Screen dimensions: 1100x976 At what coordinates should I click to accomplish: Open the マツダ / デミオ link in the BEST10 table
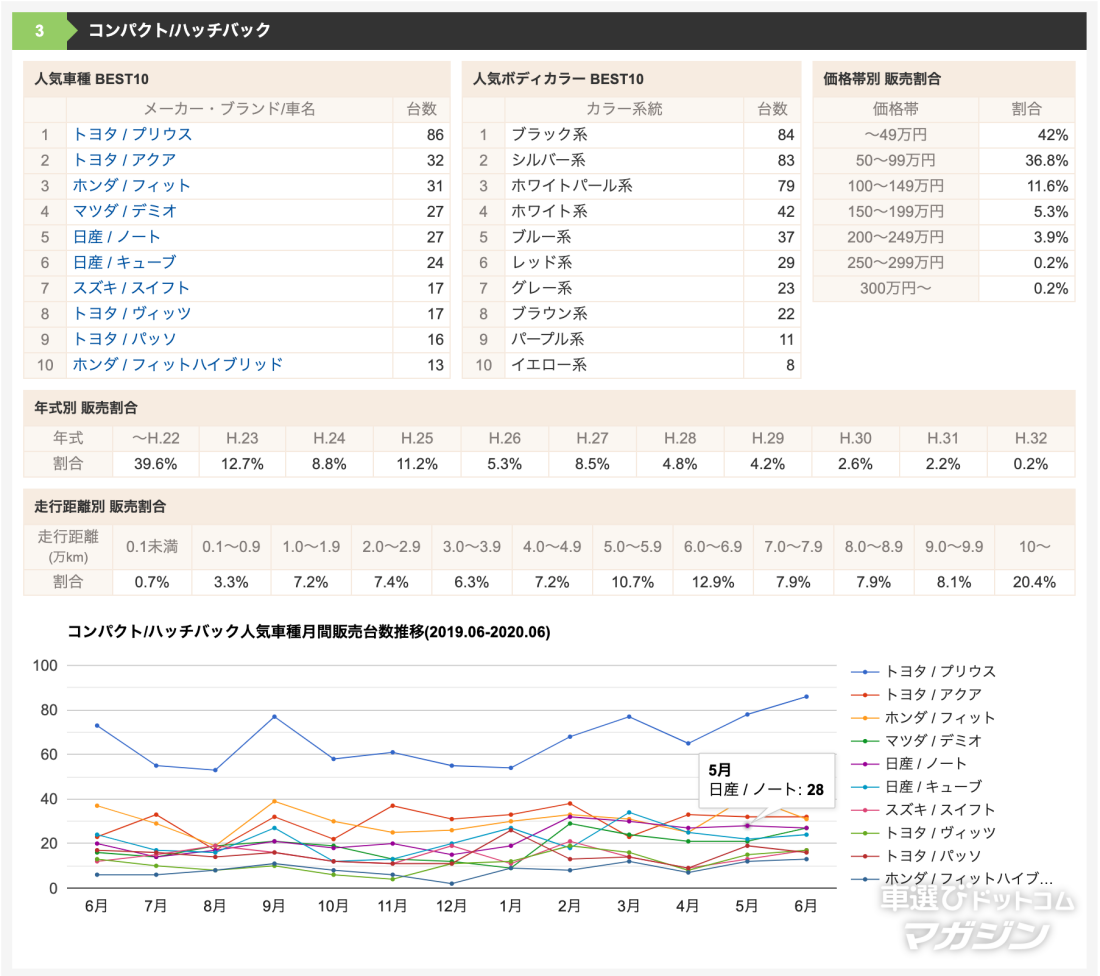click(x=124, y=211)
